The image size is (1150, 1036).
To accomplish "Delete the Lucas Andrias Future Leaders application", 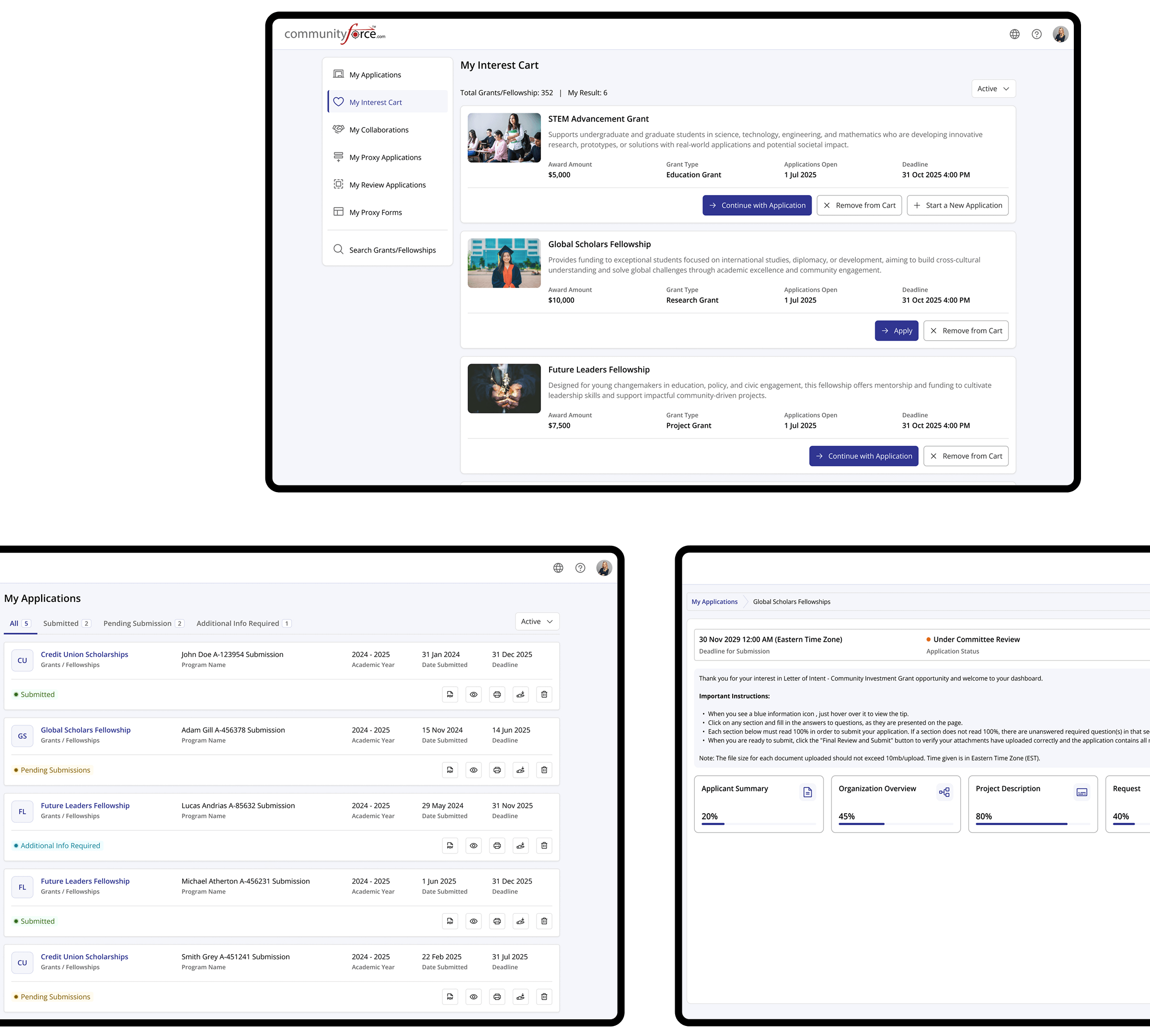I will 544,846.
